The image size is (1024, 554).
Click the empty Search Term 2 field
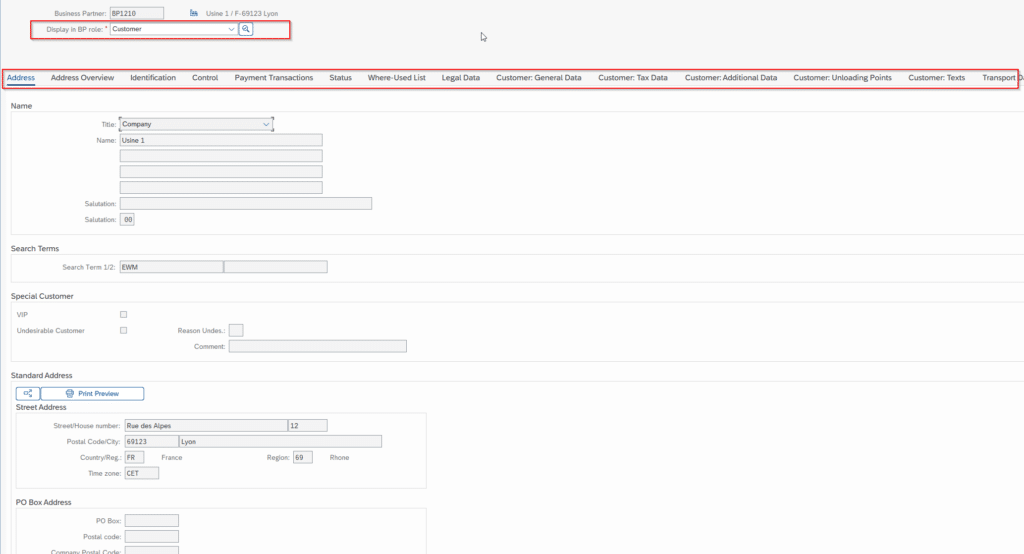tap(276, 267)
